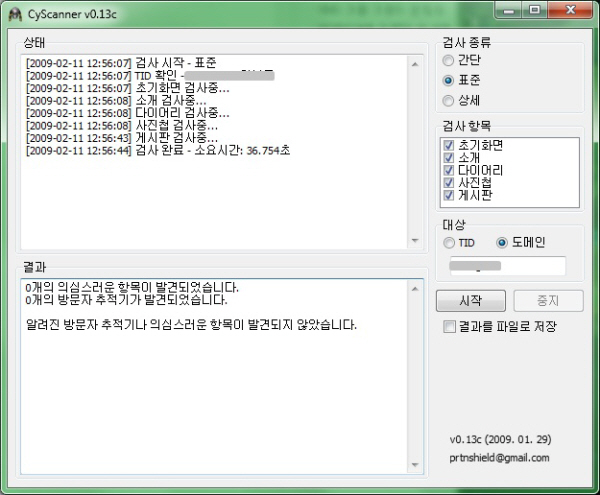The width and height of the screenshot is (600, 495).
Task: Select the 상세 scan type radio button
Action: [x=448, y=101]
